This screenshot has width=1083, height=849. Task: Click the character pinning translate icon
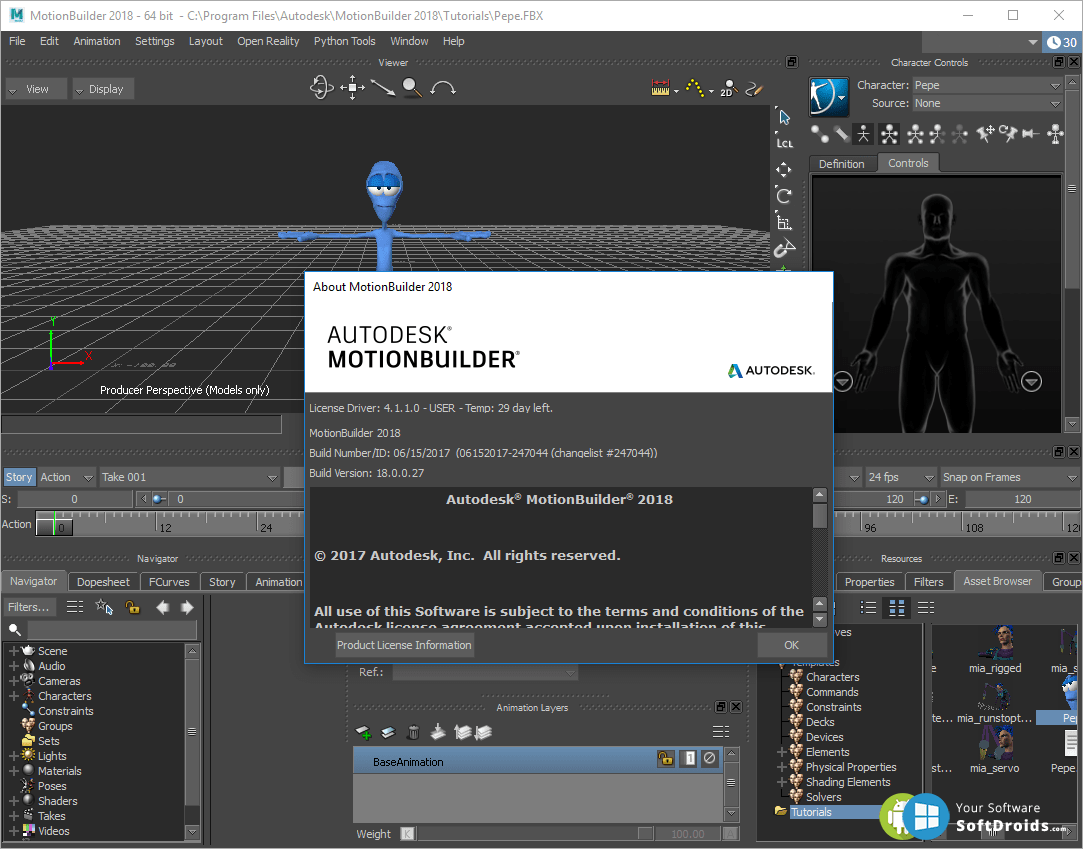pyautogui.click(x=984, y=134)
